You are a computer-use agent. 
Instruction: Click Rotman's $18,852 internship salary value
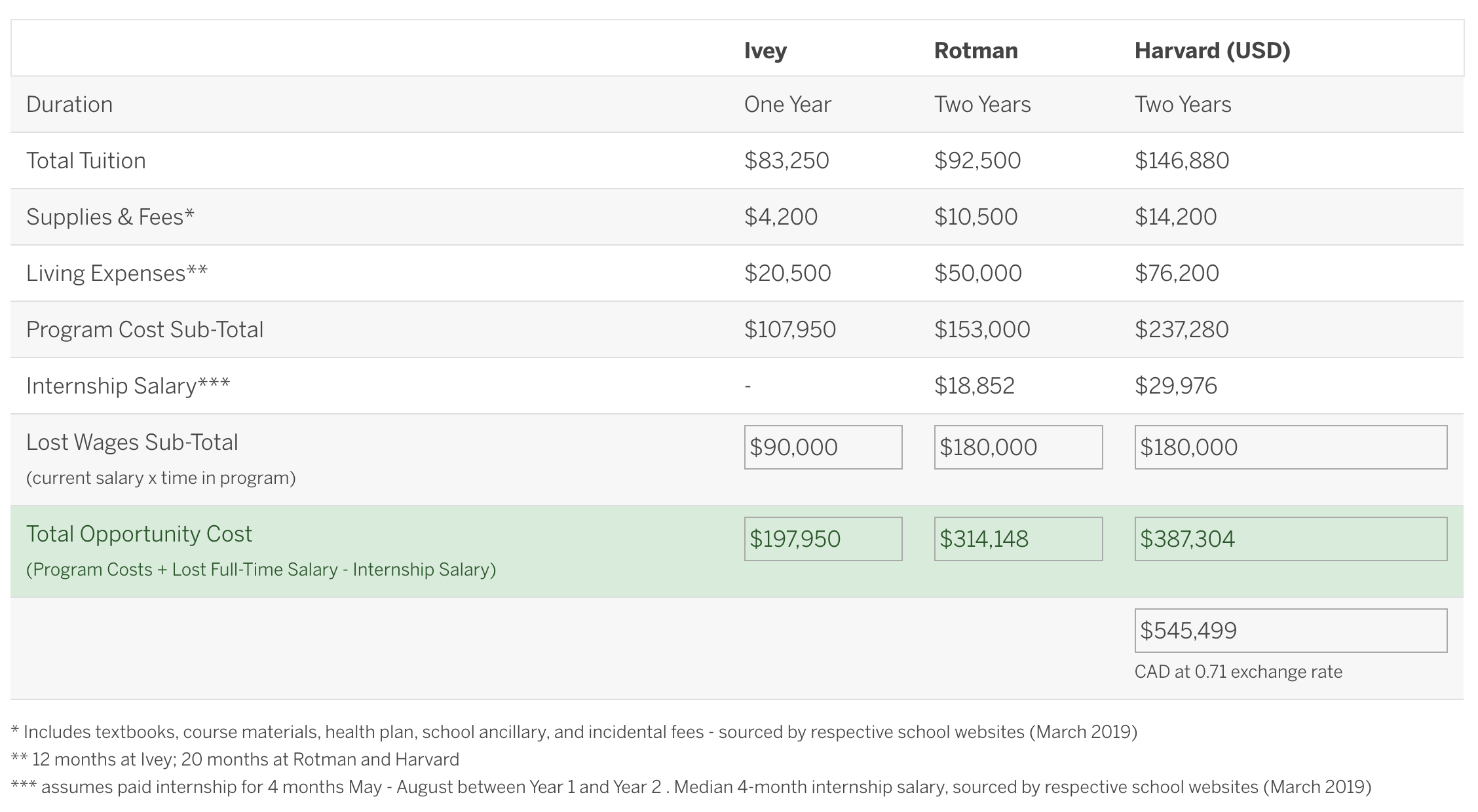coord(974,386)
